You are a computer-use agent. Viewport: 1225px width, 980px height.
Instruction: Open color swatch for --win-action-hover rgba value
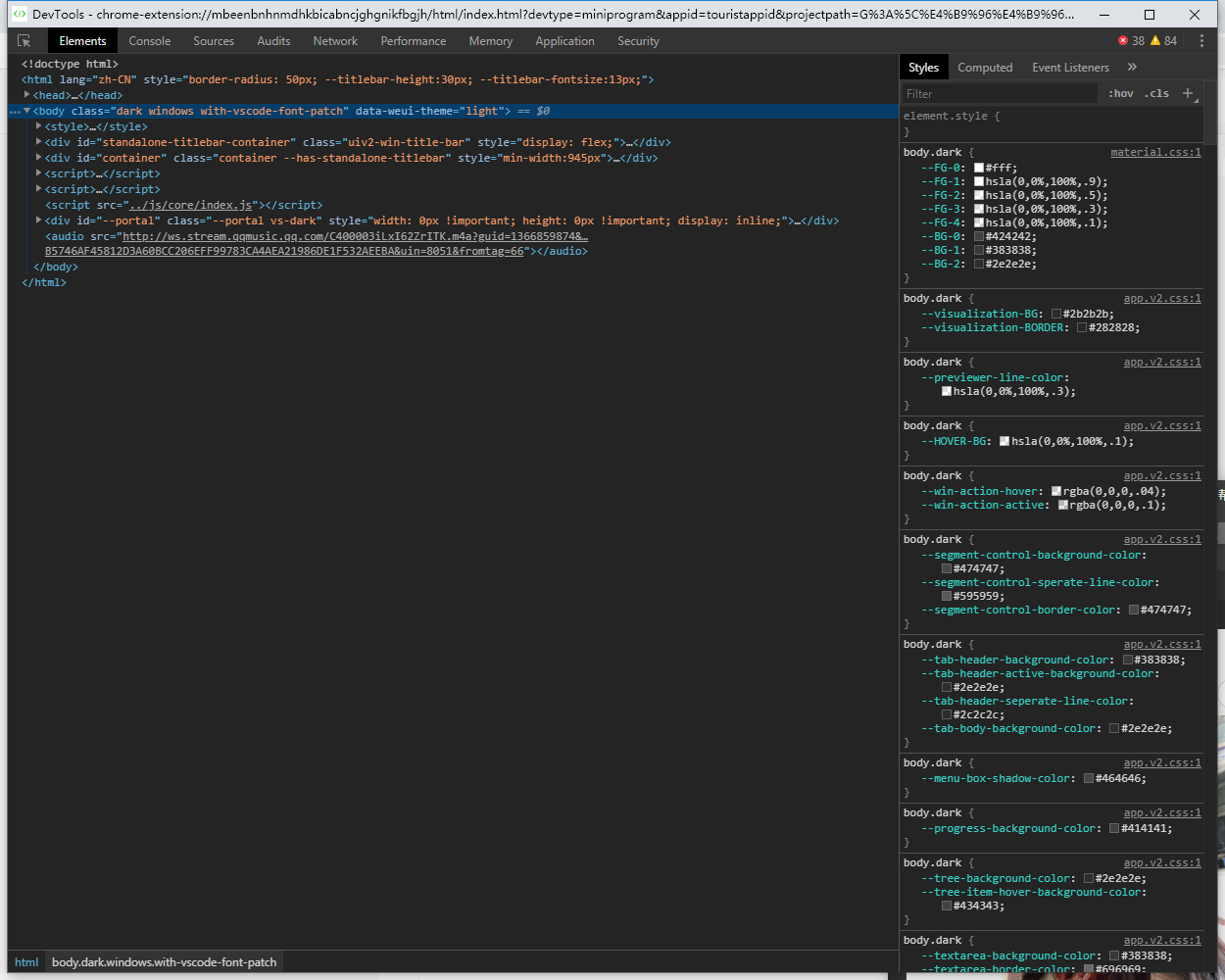tap(1055, 491)
